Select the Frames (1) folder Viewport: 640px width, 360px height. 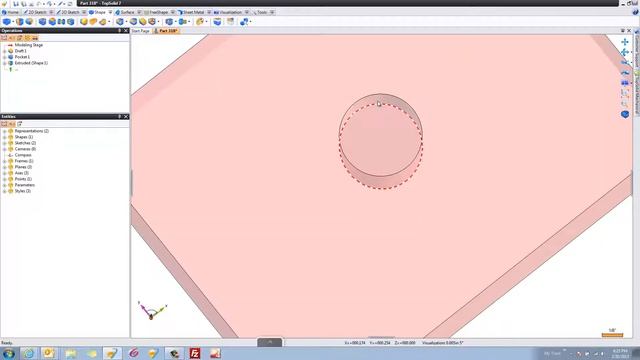tap(24, 161)
